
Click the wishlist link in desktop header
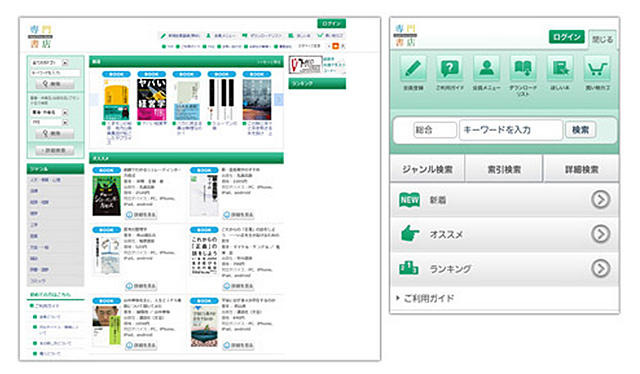point(299,36)
